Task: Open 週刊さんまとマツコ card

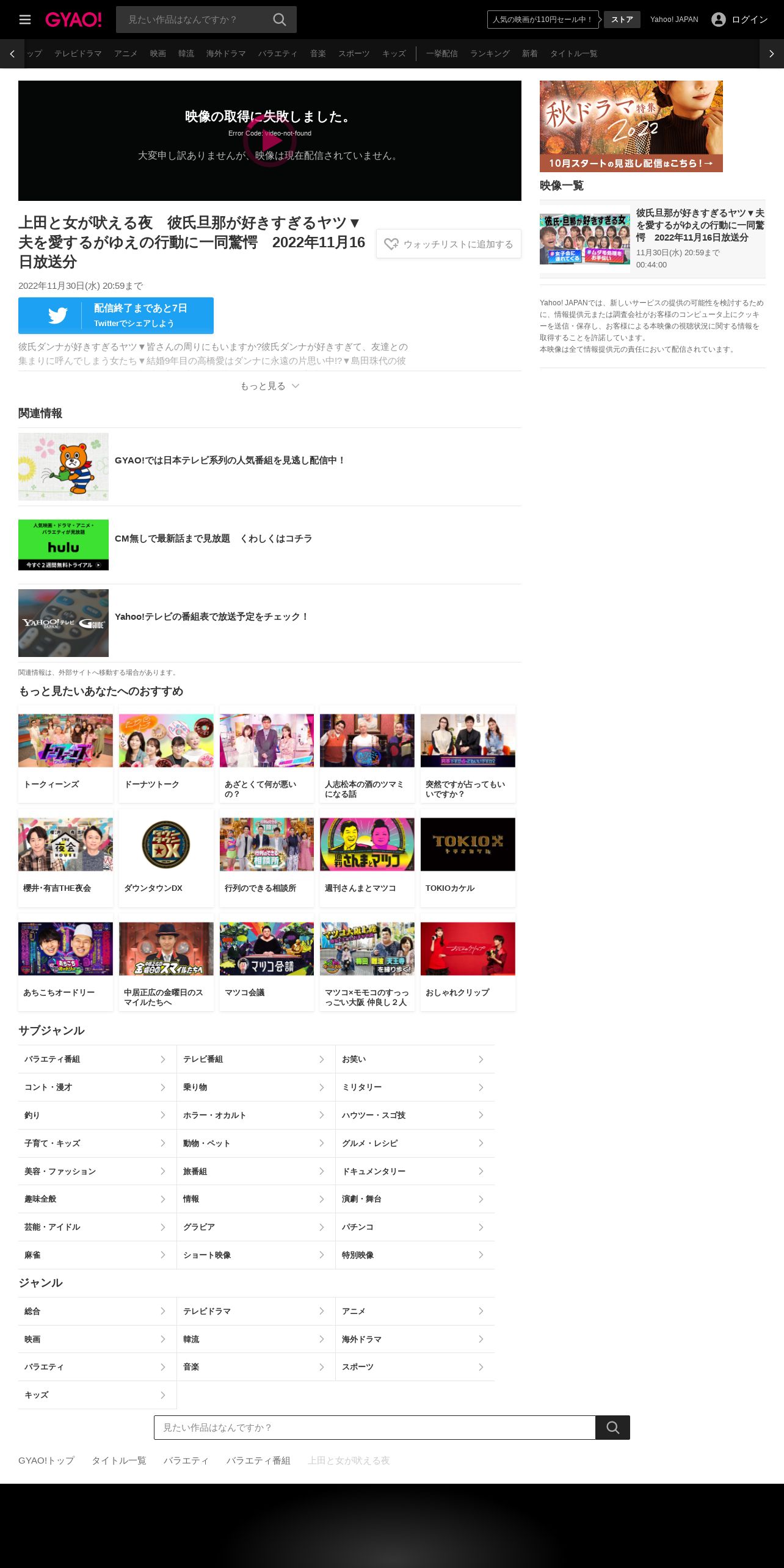Action: click(367, 858)
